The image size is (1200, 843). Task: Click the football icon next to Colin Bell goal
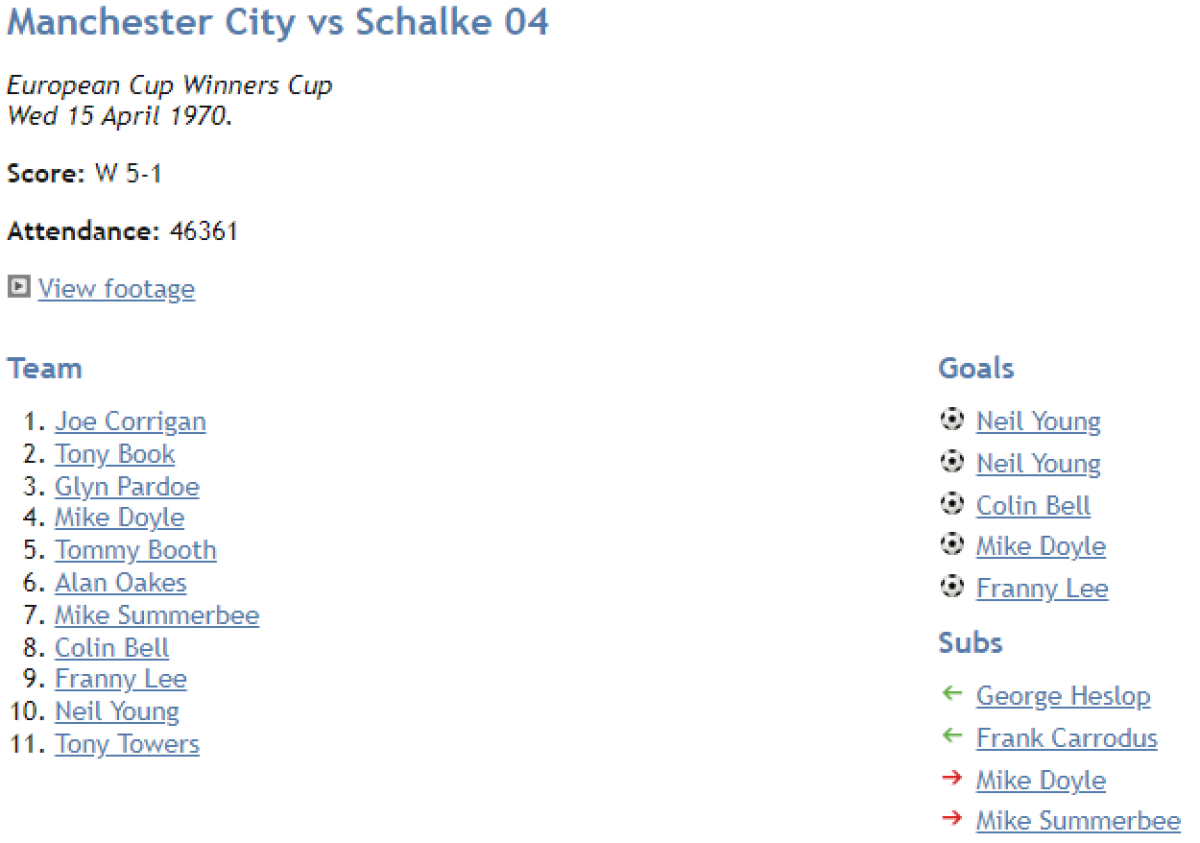pyautogui.click(x=952, y=503)
